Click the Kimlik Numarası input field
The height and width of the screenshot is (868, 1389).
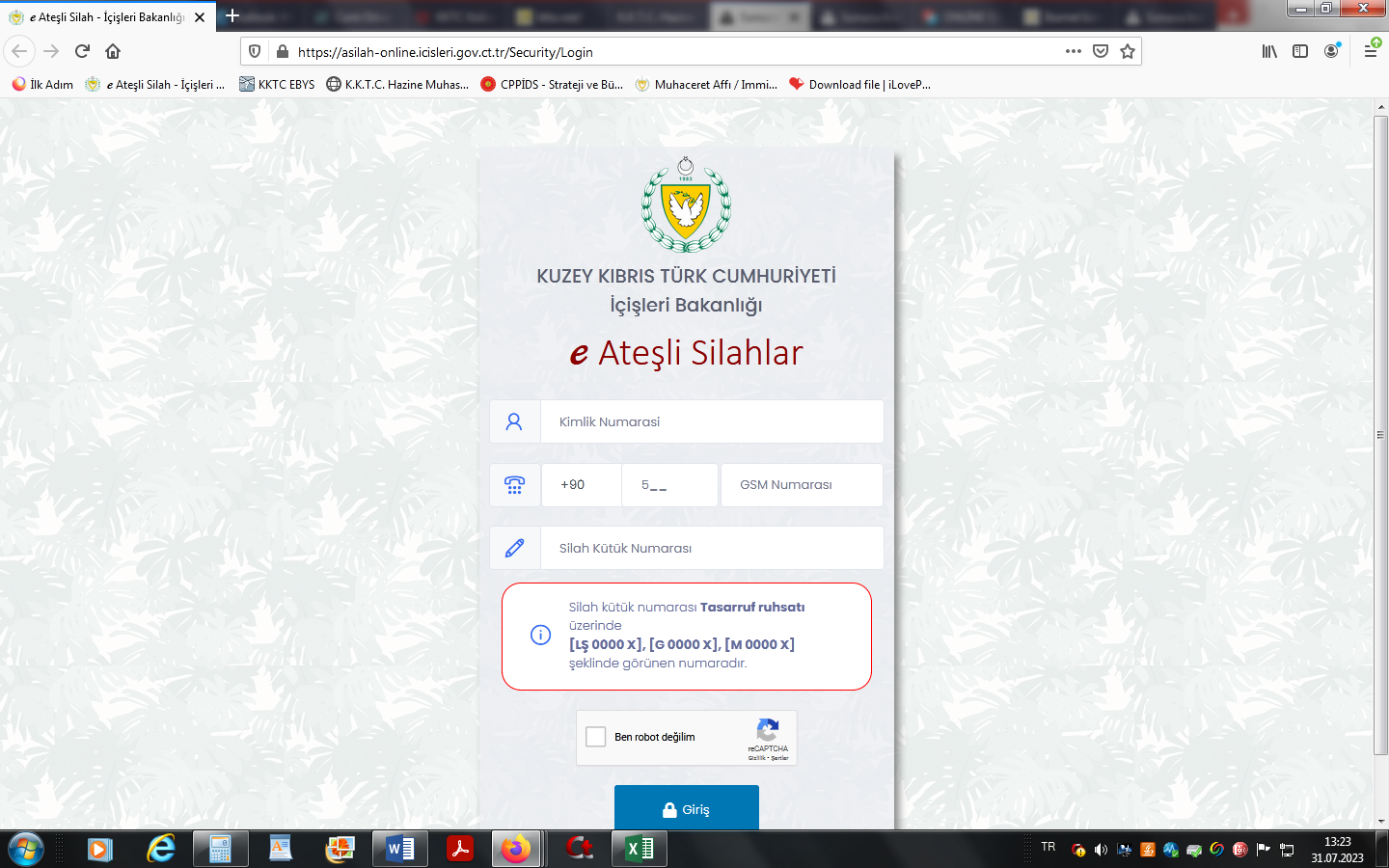pyautogui.click(x=711, y=422)
